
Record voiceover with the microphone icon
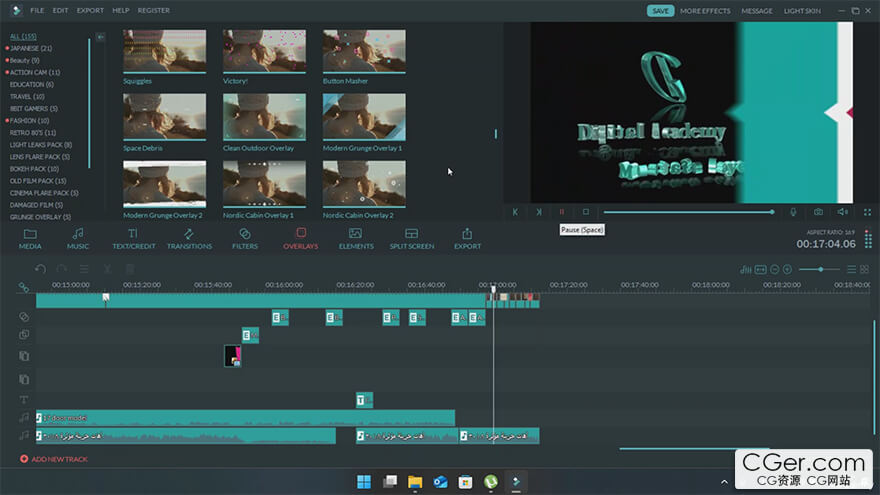[x=793, y=212]
